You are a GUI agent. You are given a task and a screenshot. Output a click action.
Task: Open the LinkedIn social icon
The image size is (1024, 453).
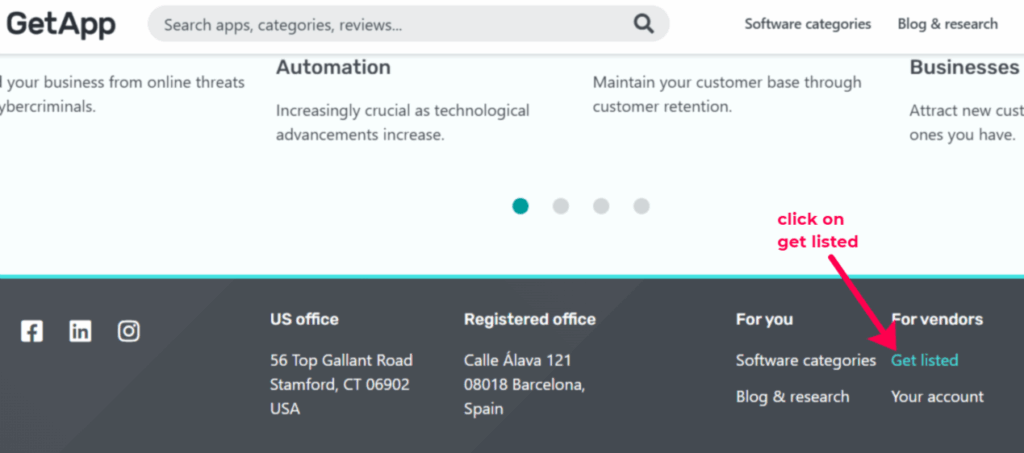tap(80, 332)
